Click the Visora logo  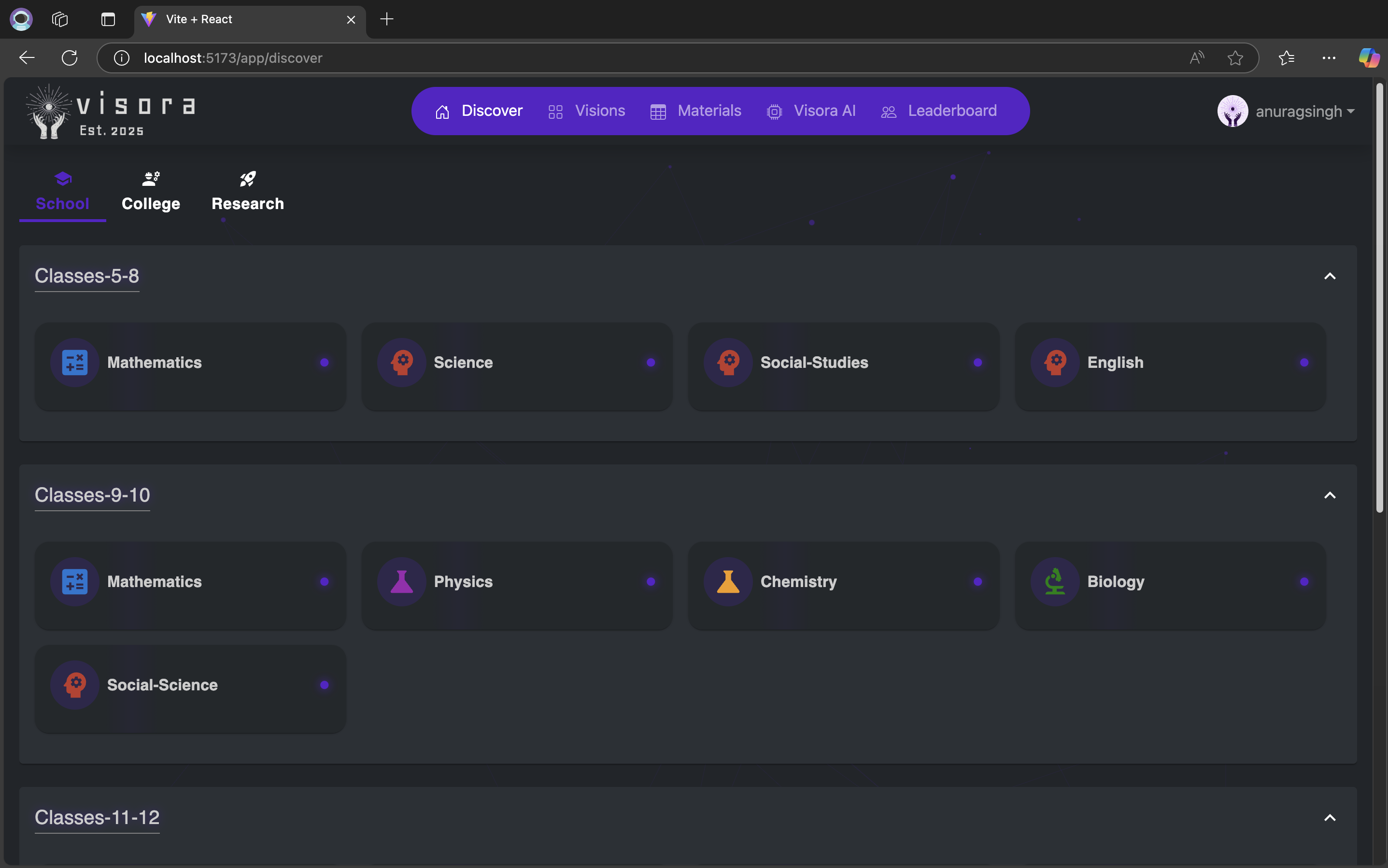pos(110,112)
